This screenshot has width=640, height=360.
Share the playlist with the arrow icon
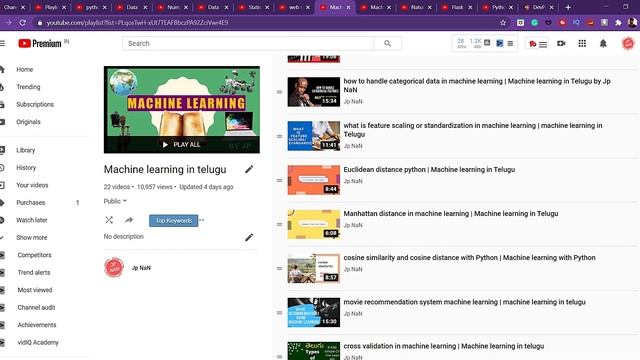click(x=129, y=220)
